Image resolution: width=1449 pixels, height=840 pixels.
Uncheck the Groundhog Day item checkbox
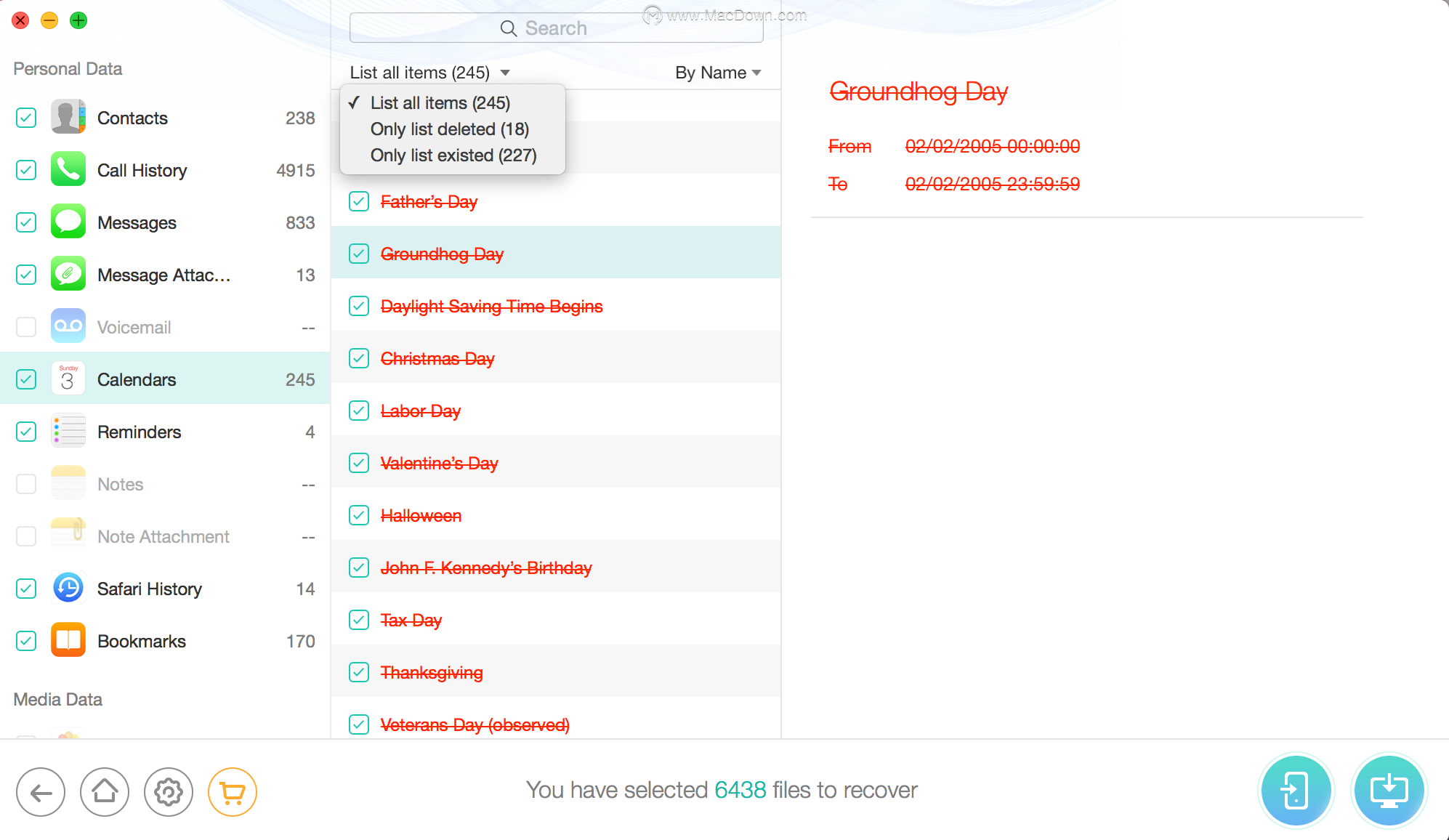[359, 254]
